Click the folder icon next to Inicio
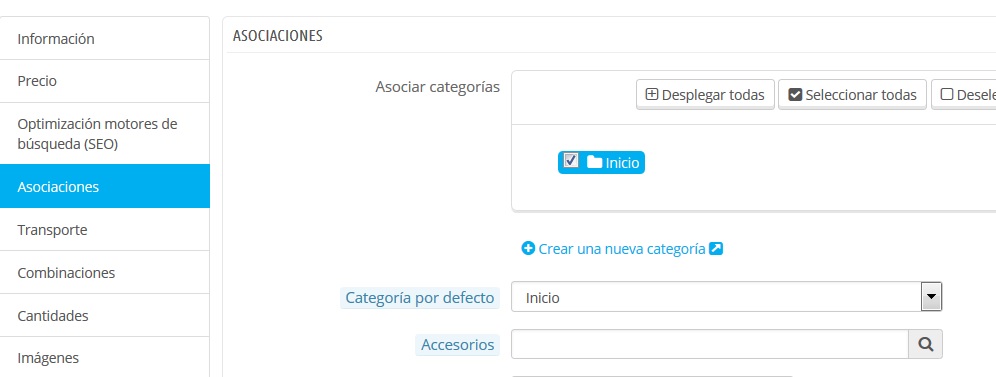 594,162
